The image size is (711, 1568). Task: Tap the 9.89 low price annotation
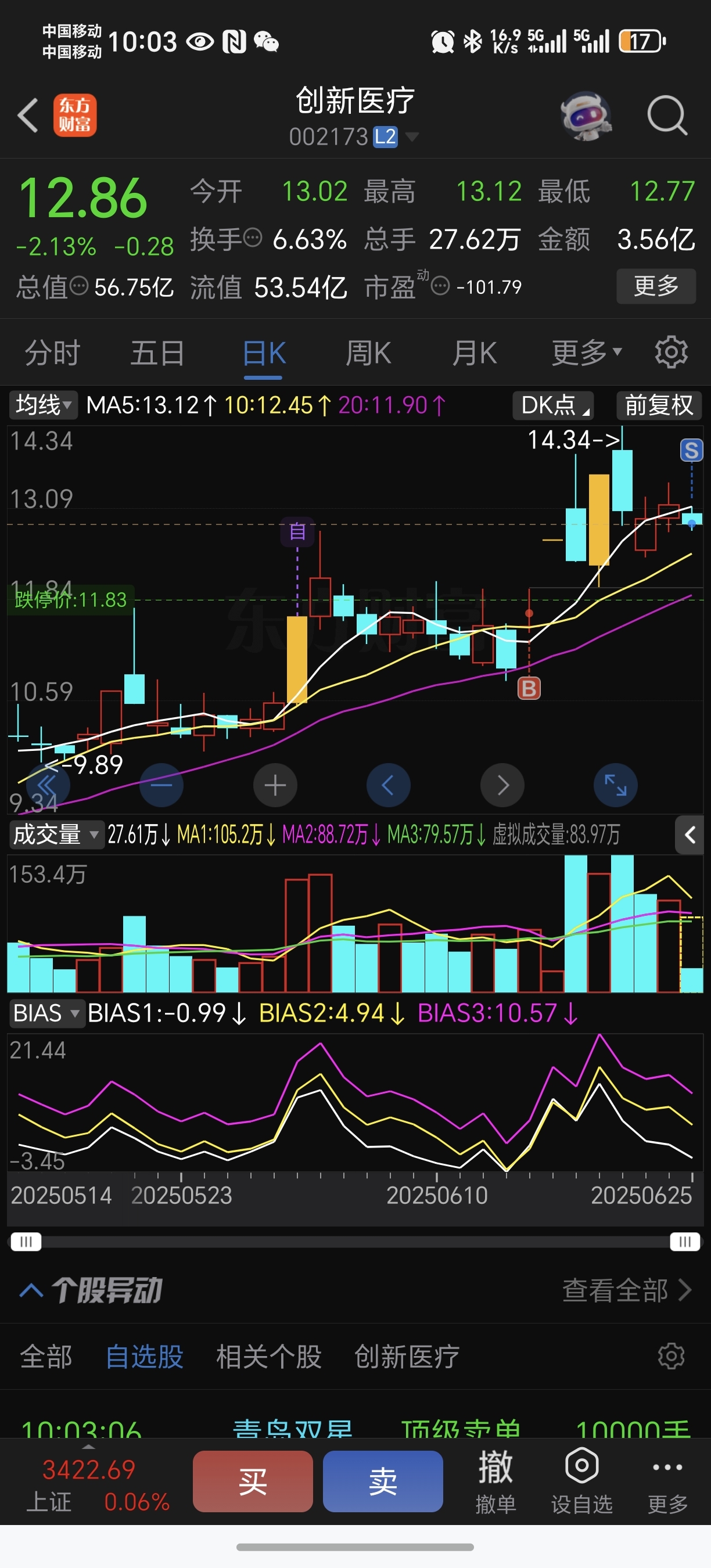(x=84, y=764)
